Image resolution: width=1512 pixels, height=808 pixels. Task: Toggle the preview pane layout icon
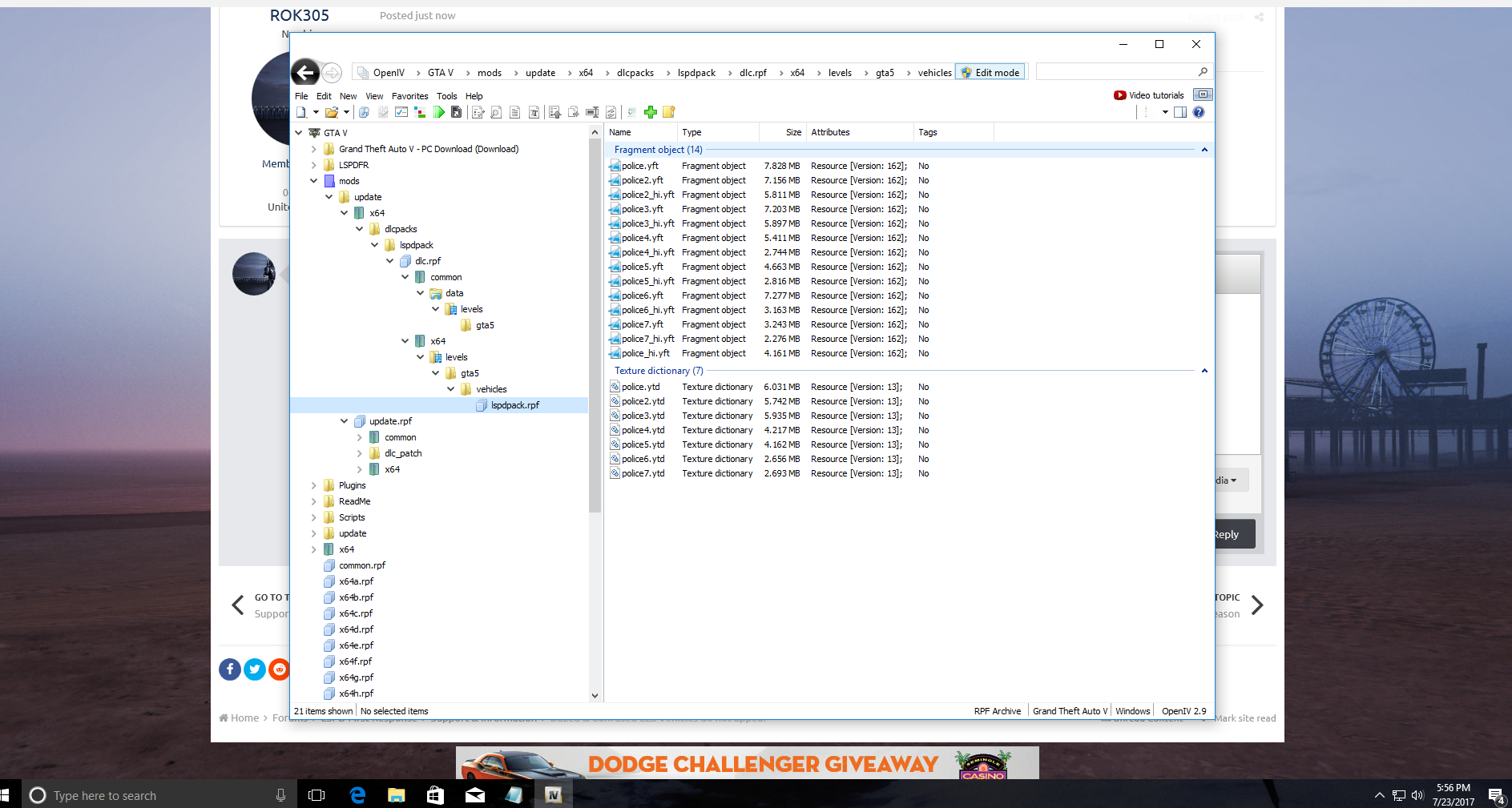[1180, 112]
